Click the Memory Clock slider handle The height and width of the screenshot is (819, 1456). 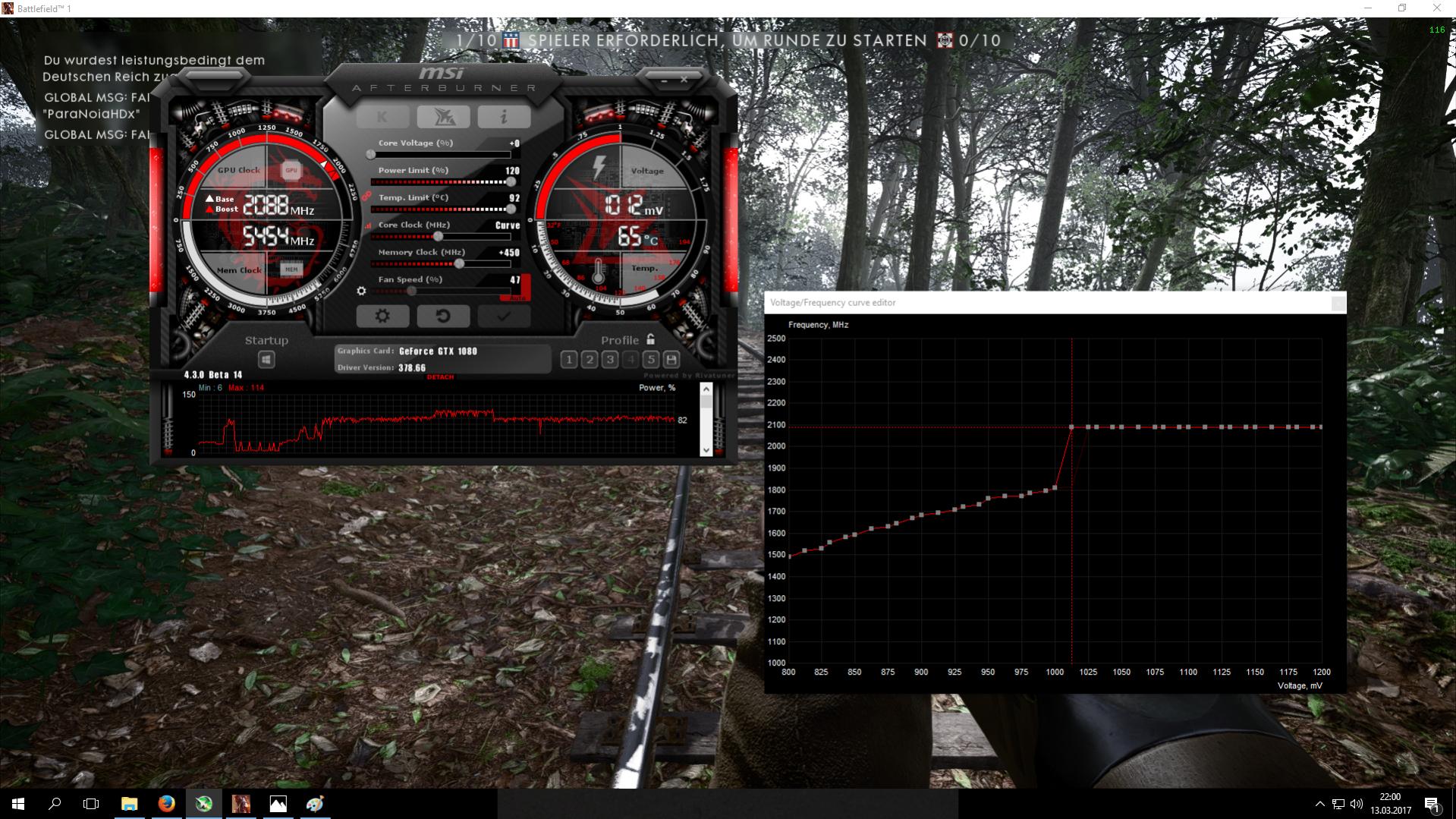(x=459, y=264)
